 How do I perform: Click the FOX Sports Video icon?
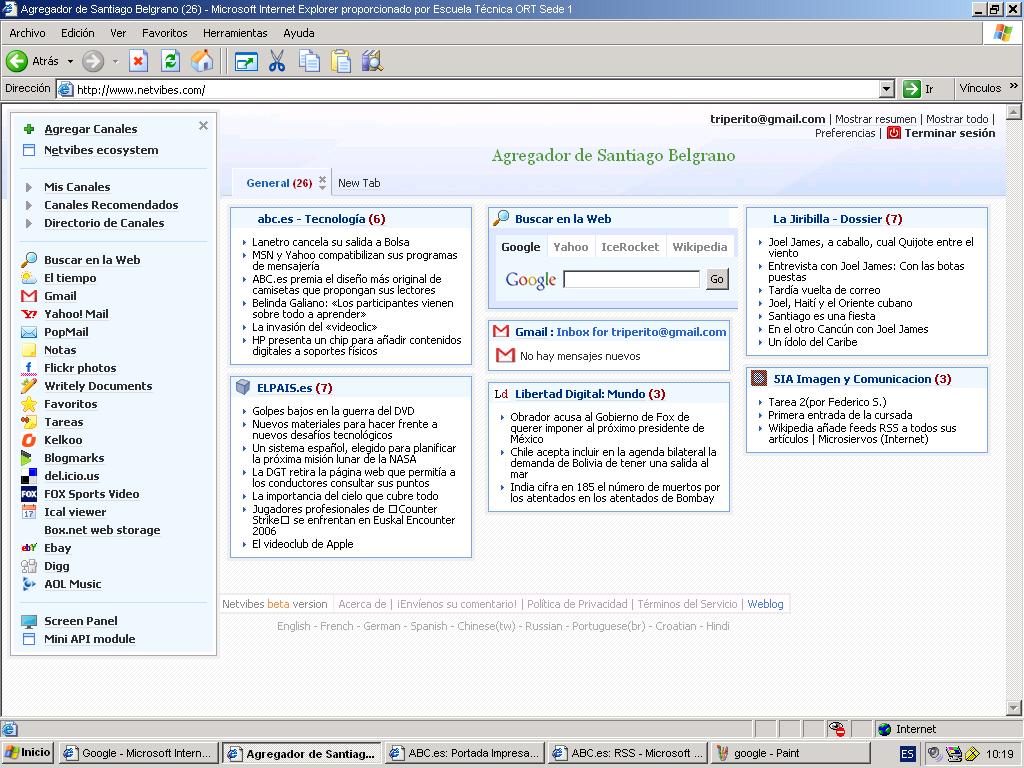pos(29,494)
